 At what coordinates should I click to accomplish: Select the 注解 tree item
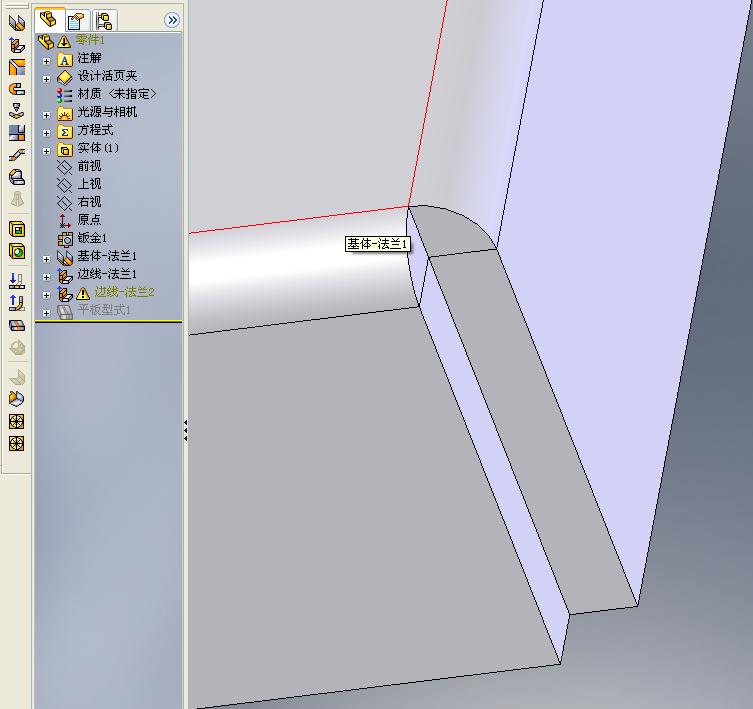(x=89, y=58)
